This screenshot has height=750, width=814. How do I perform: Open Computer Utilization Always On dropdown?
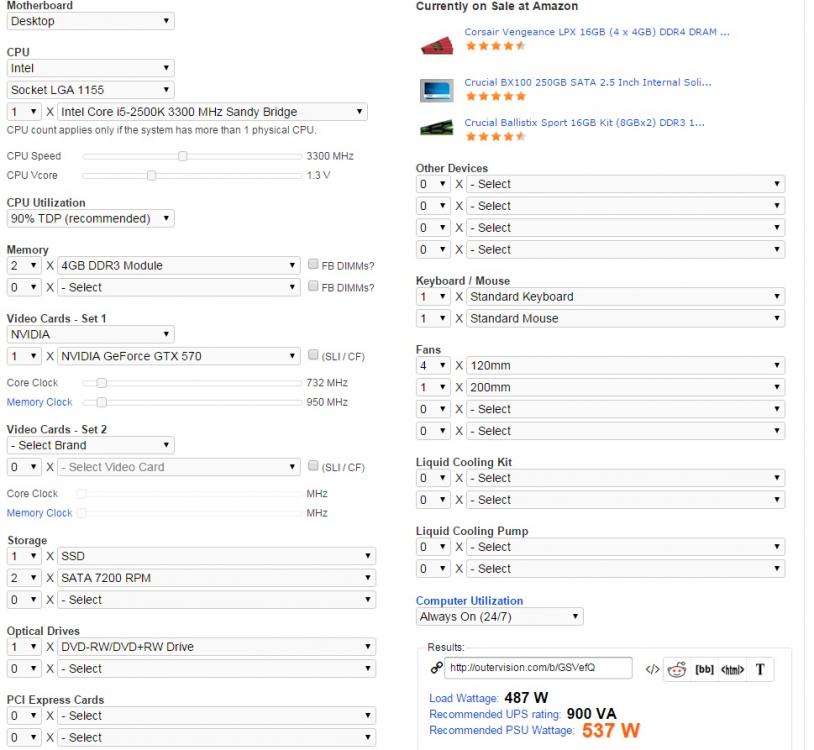click(499, 617)
